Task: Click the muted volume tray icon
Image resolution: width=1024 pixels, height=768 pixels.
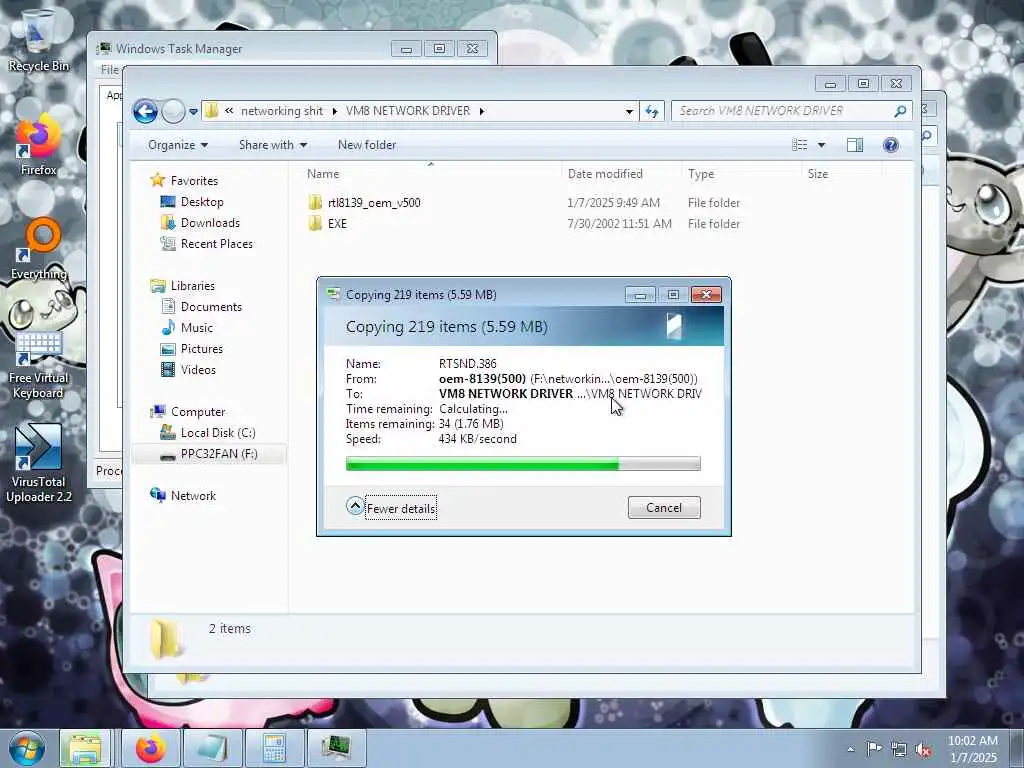Action: (923, 750)
